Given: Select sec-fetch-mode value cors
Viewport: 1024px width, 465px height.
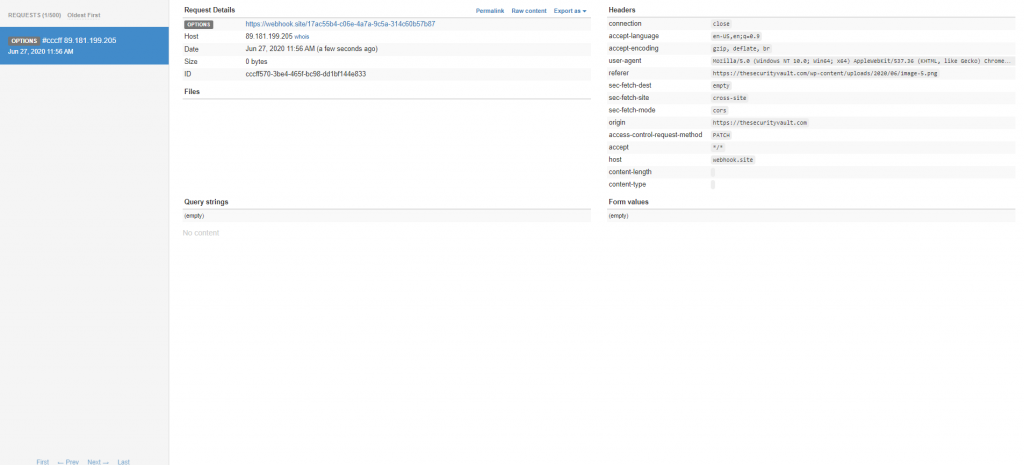Looking at the screenshot, I should tap(719, 110).
